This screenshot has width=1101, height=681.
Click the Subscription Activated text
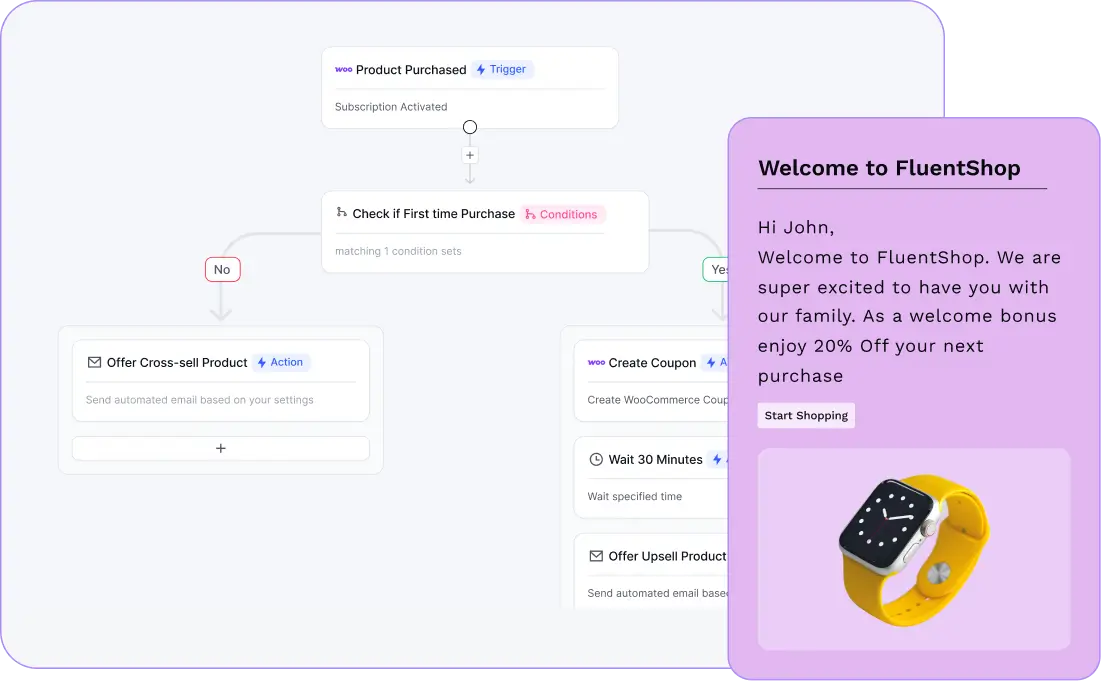(x=391, y=107)
